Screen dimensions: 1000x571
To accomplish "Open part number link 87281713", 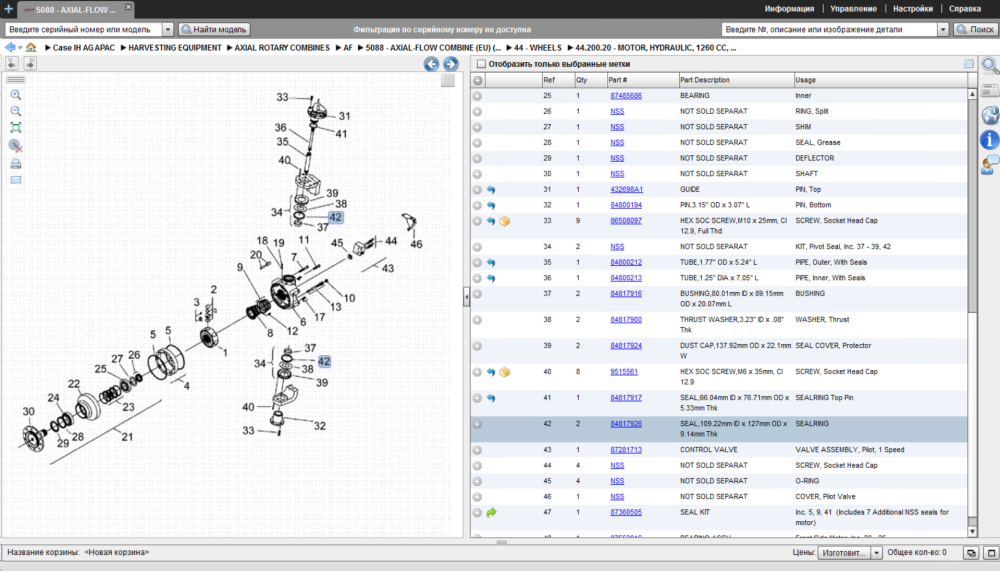I will pyautogui.click(x=626, y=450).
